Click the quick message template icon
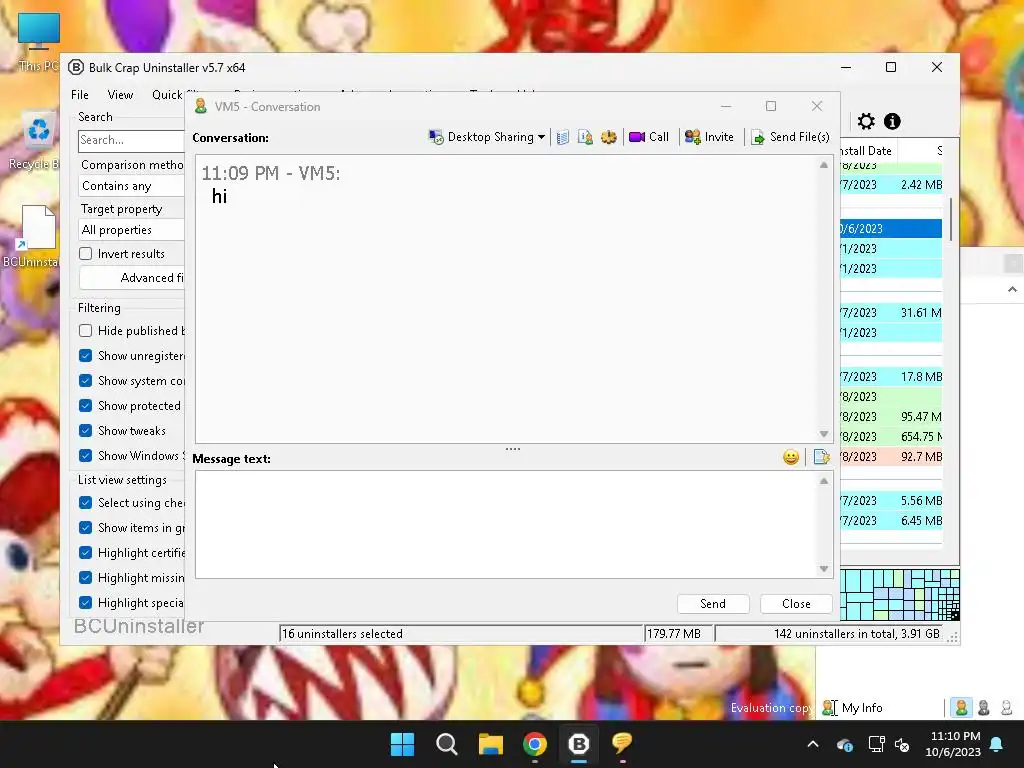 coord(822,457)
